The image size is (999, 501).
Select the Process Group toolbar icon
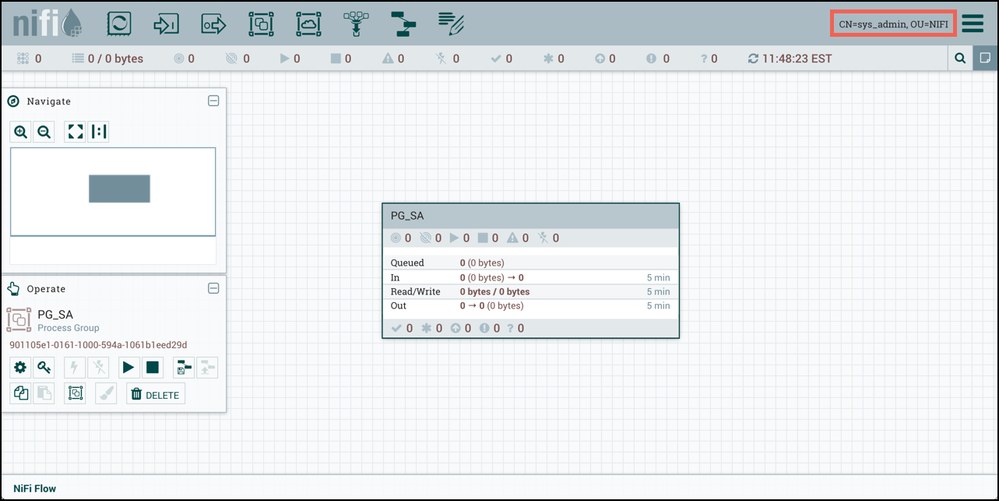[x=261, y=24]
